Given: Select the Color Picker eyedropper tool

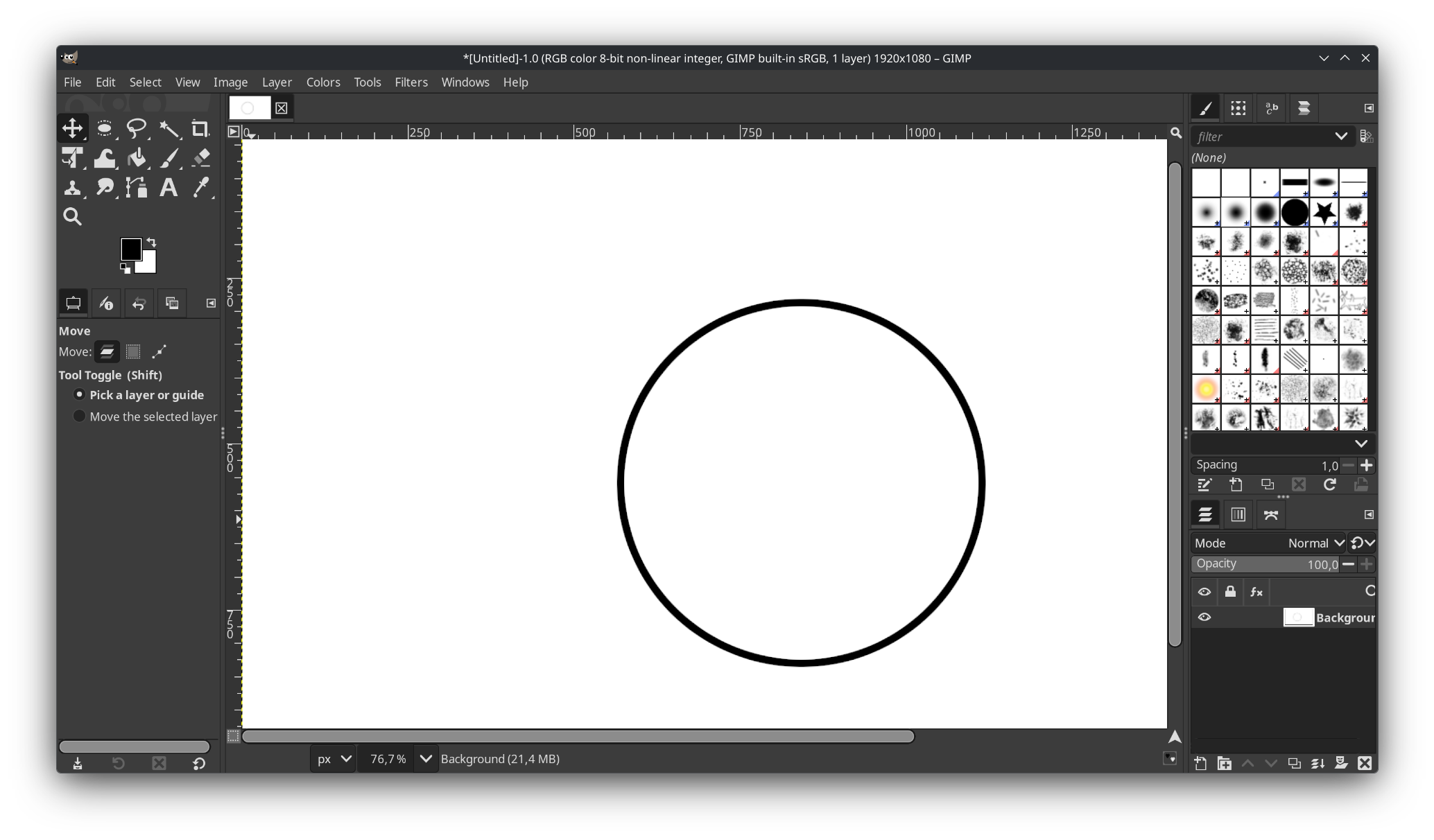Looking at the screenshot, I should pyautogui.click(x=201, y=188).
